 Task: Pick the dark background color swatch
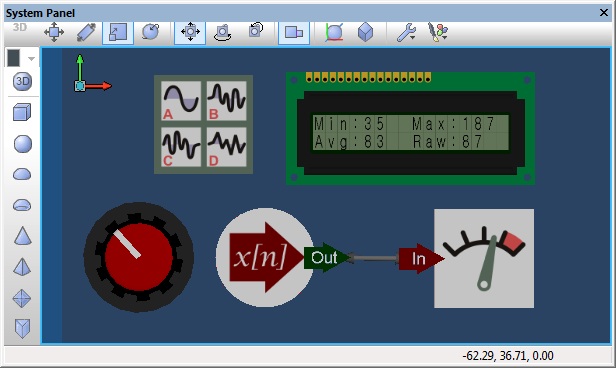point(14,58)
